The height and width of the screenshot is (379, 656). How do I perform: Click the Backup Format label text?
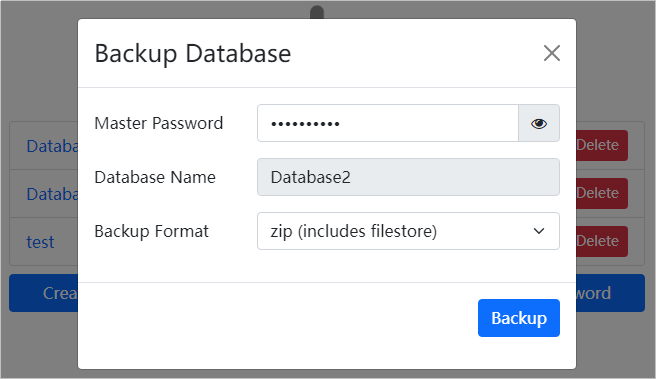pos(151,231)
